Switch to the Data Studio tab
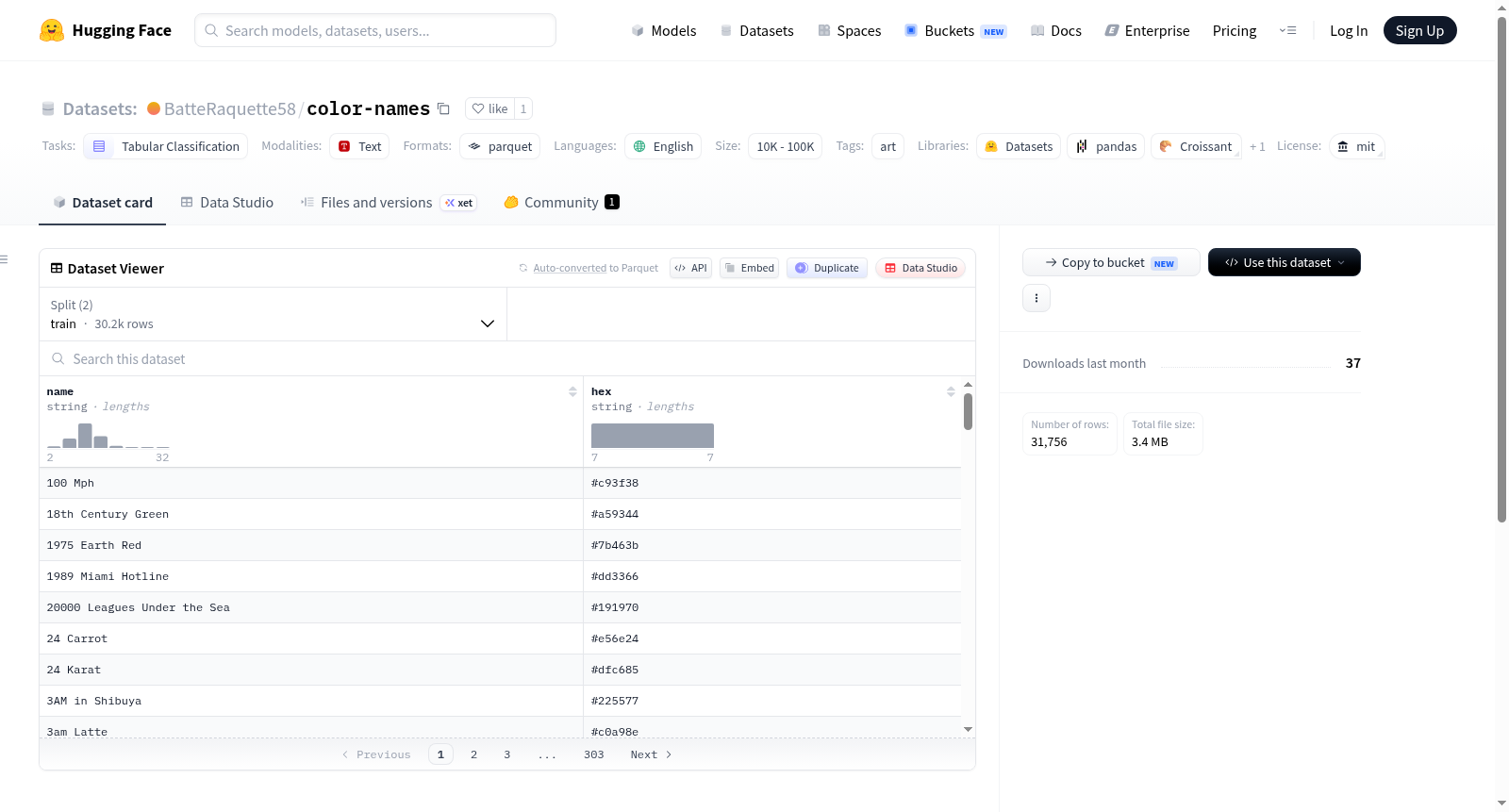The height and width of the screenshot is (812, 1509). coord(227,202)
